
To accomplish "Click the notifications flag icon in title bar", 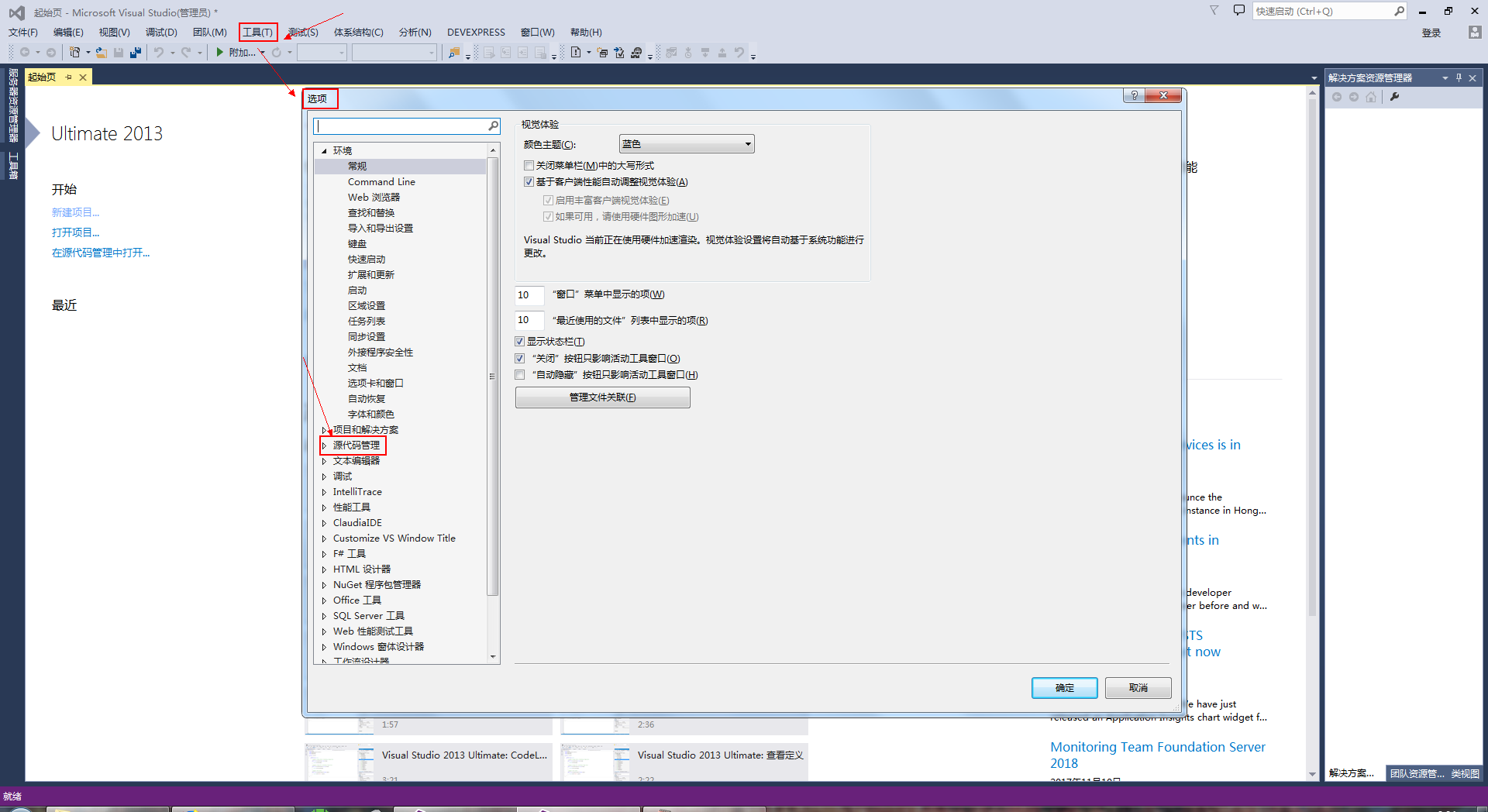I will coord(1214,11).
